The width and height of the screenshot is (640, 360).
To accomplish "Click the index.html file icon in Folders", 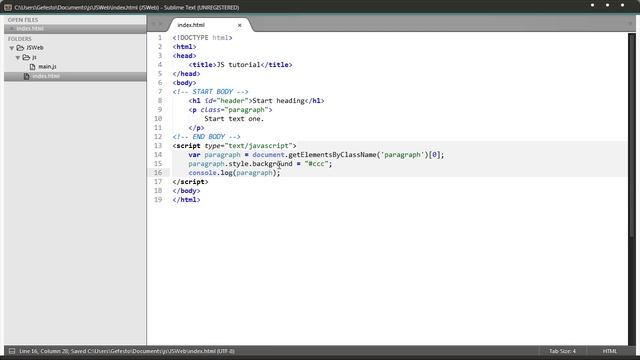I will click(26, 76).
